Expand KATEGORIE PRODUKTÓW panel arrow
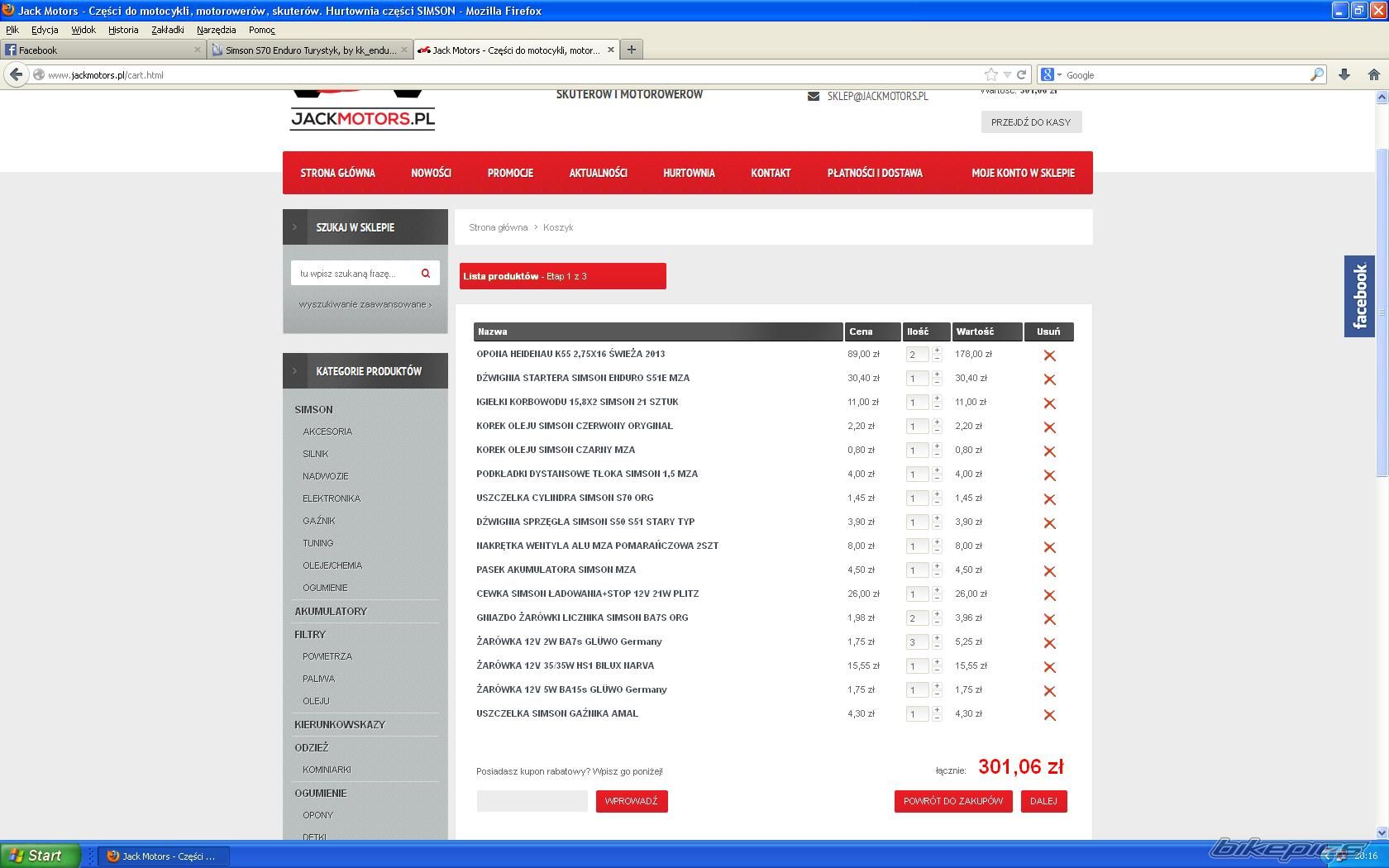This screenshot has width=1389, height=868. click(x=294, y=371)
